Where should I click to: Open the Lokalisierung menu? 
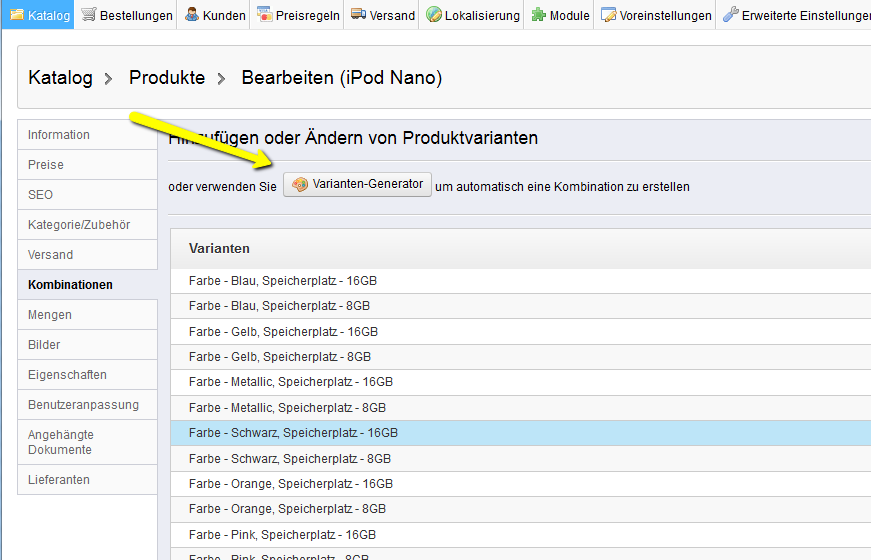tap(473, 14)
